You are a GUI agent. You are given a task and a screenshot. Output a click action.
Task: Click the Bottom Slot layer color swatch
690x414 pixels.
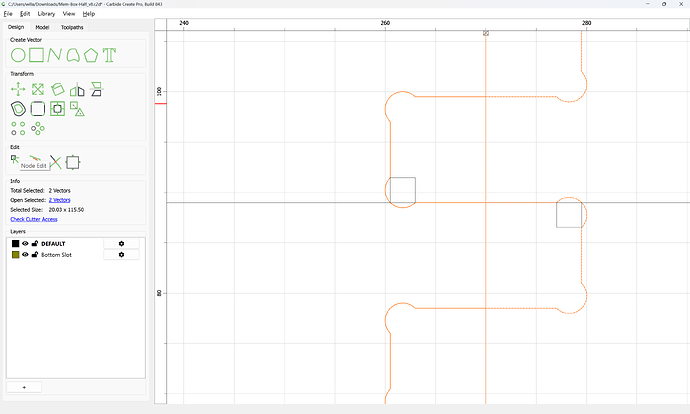click(x=15, y=255)
